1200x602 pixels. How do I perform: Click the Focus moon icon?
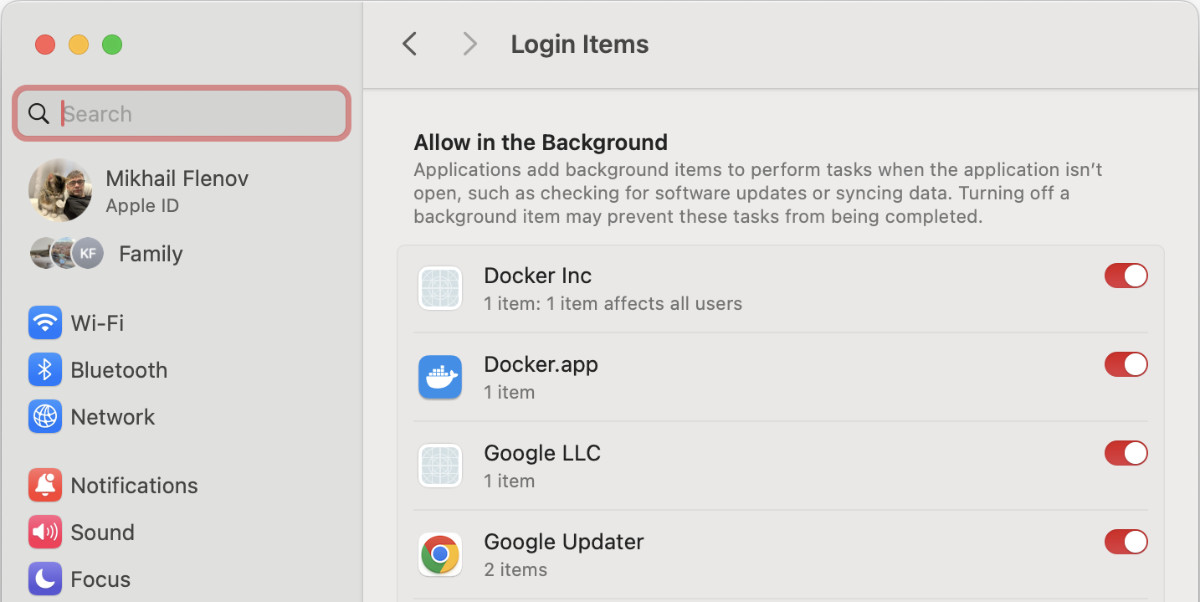[x=45, y=579]
